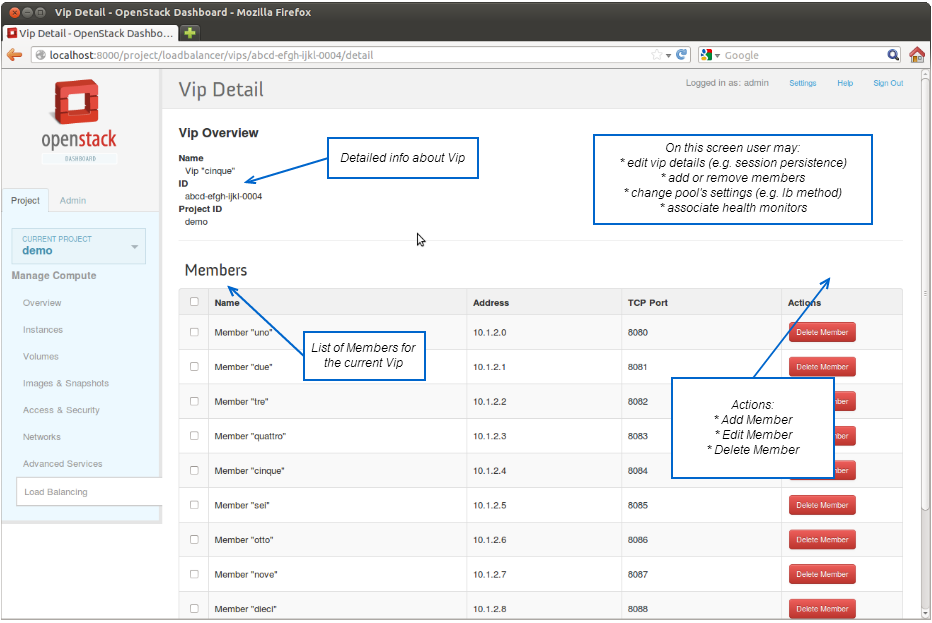
Task: Bookmark this page with the star icon
Action: (x=656, y=55)
